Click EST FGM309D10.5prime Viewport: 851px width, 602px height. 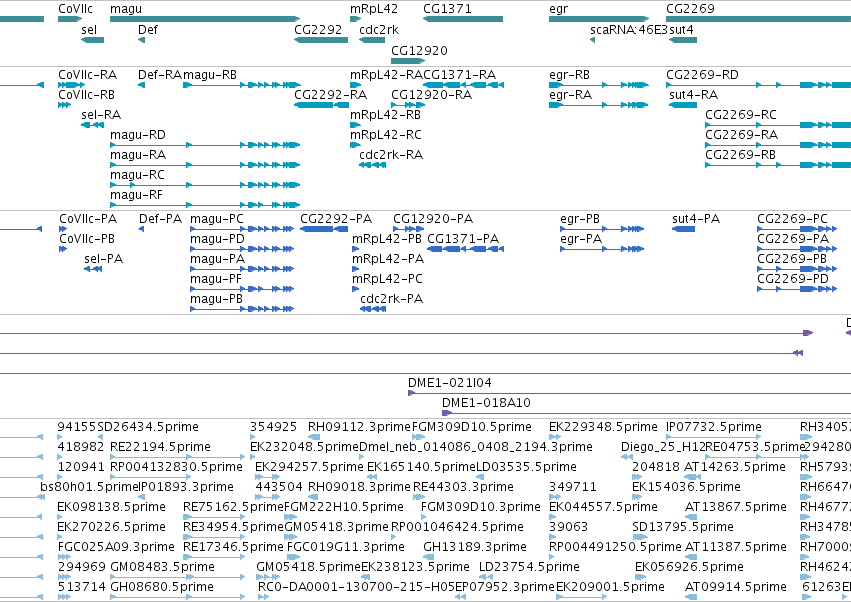tap(472, 427)
